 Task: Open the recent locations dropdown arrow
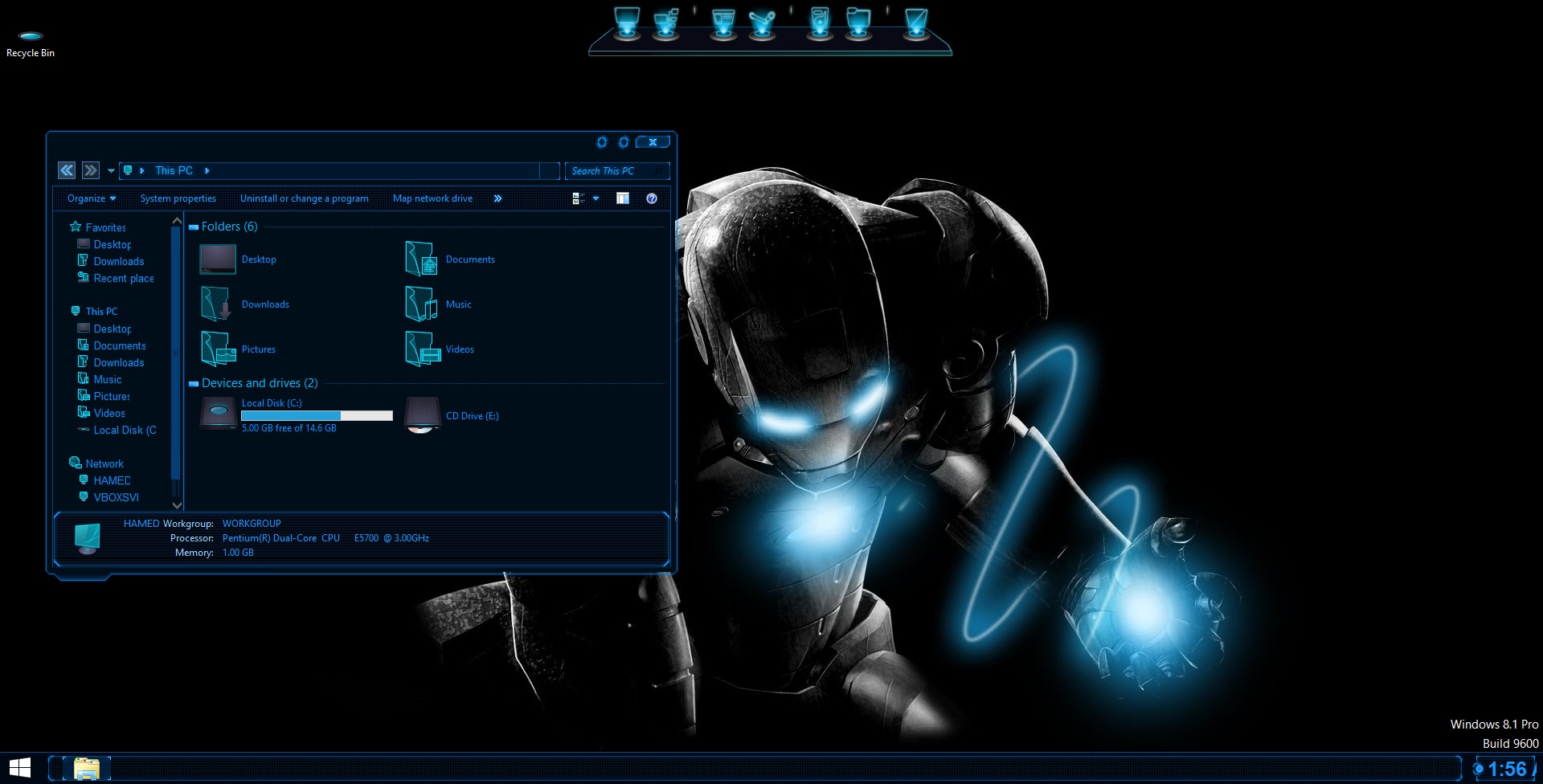111,170
